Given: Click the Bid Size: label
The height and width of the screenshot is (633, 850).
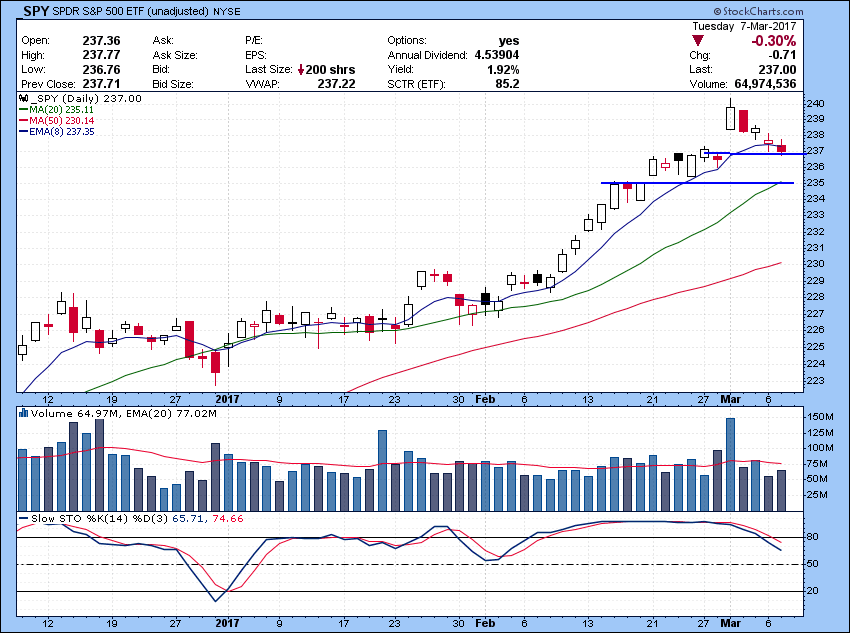Looking at the screenshot, I should pos(173,84).
